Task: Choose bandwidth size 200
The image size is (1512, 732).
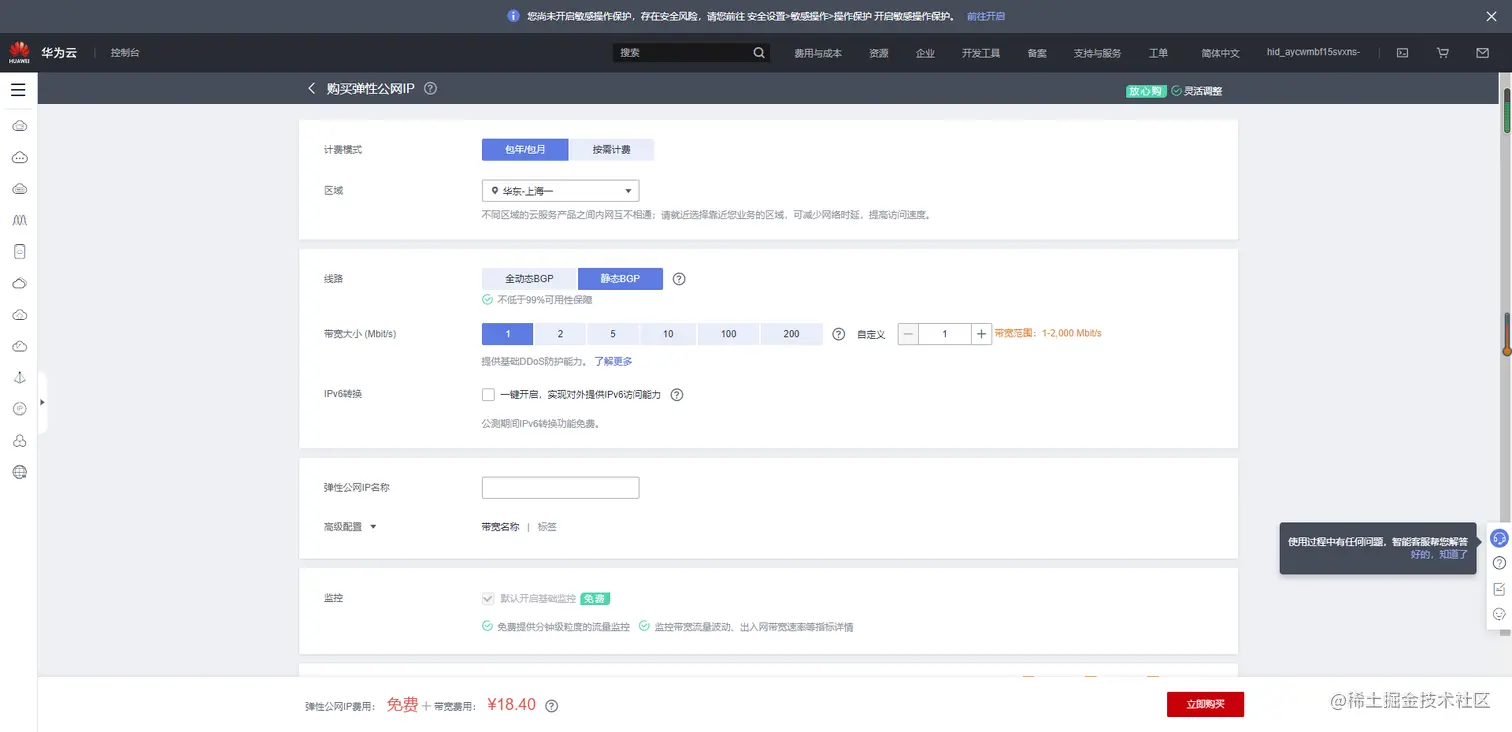Action: [791, 334]
